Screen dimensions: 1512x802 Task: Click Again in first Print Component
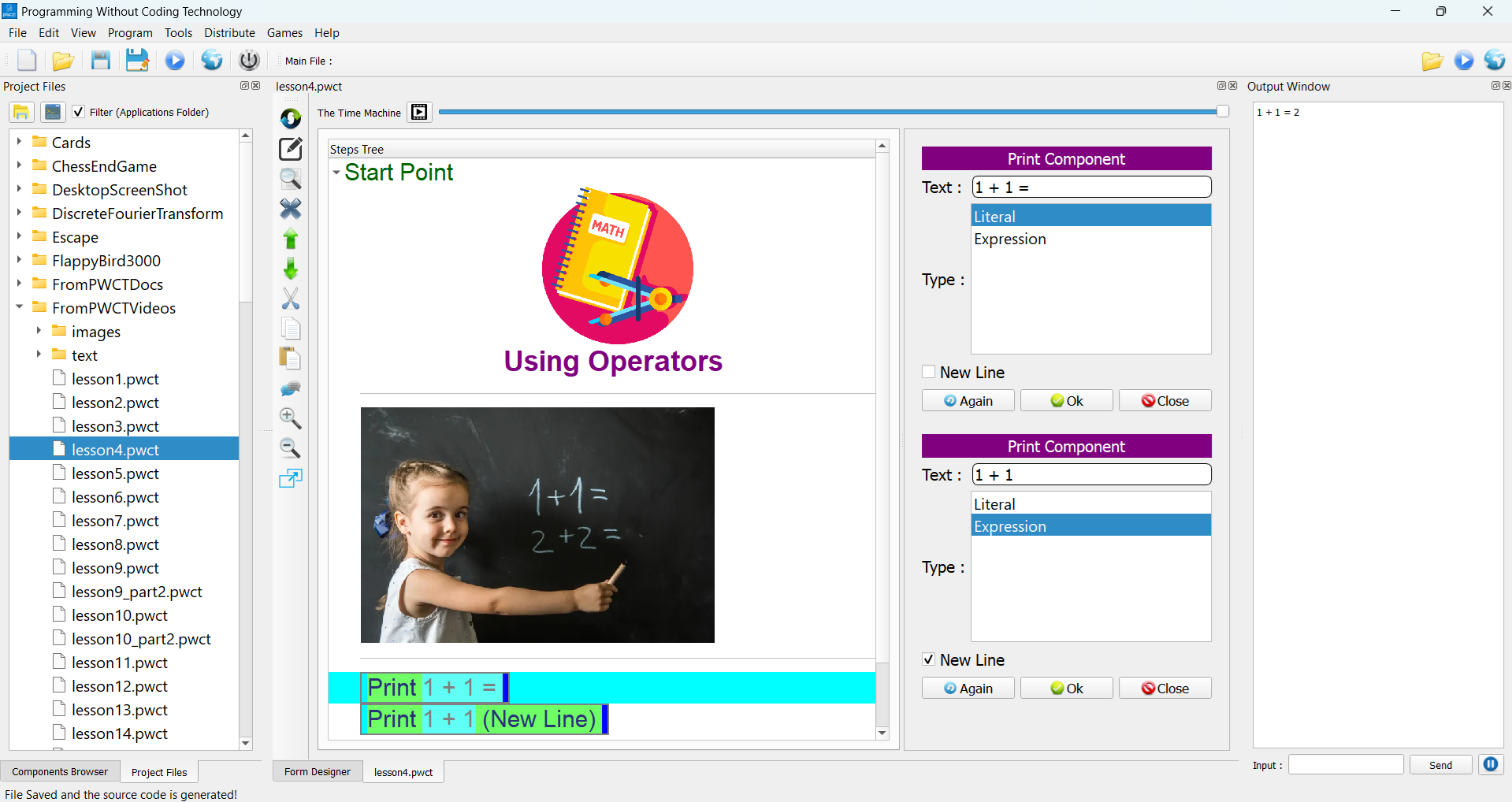coord(968,401)
